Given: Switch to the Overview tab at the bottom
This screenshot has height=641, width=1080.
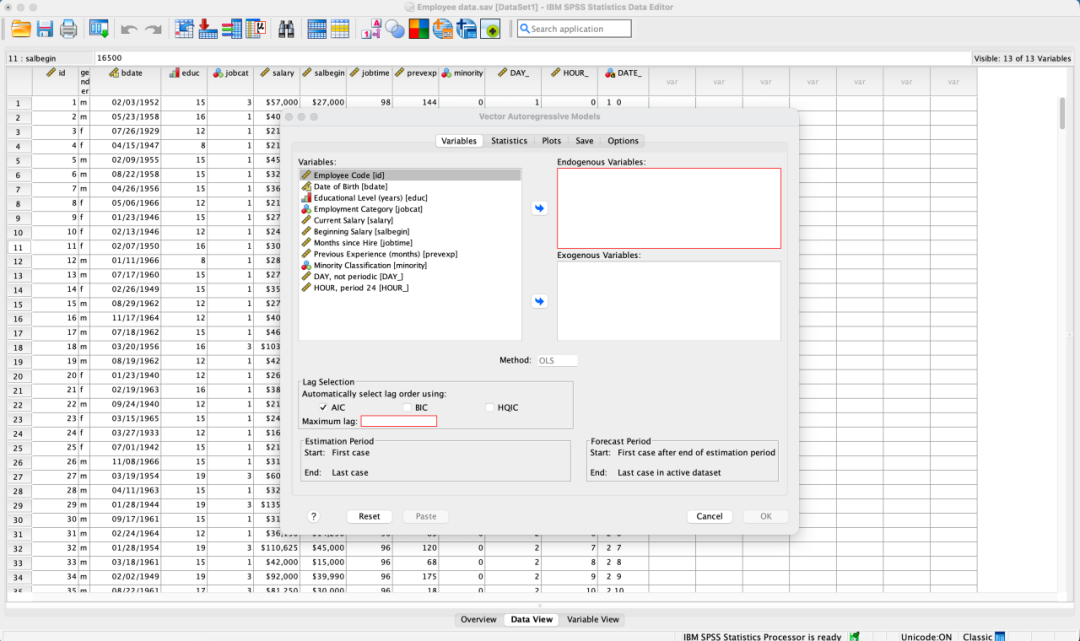Looking at the screenshot, I should [x=479, y=620].
